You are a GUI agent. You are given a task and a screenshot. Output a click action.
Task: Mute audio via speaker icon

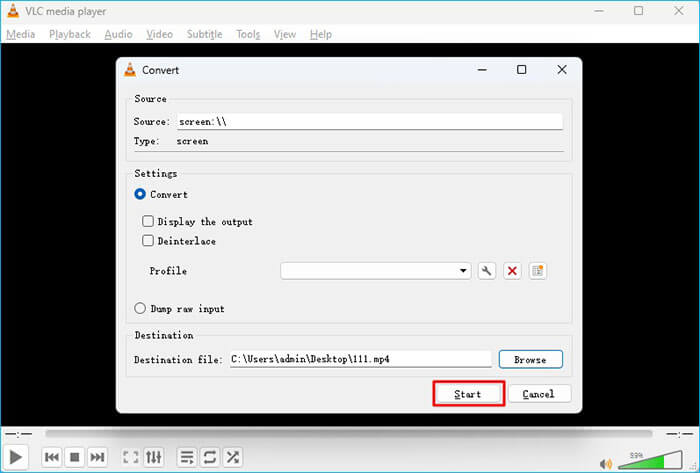(606, 464)
